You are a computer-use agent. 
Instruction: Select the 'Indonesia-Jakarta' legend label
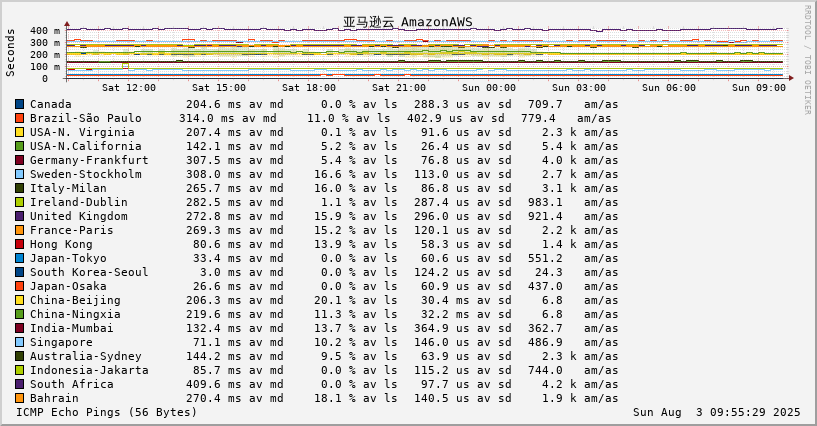[x=89, y=370]
